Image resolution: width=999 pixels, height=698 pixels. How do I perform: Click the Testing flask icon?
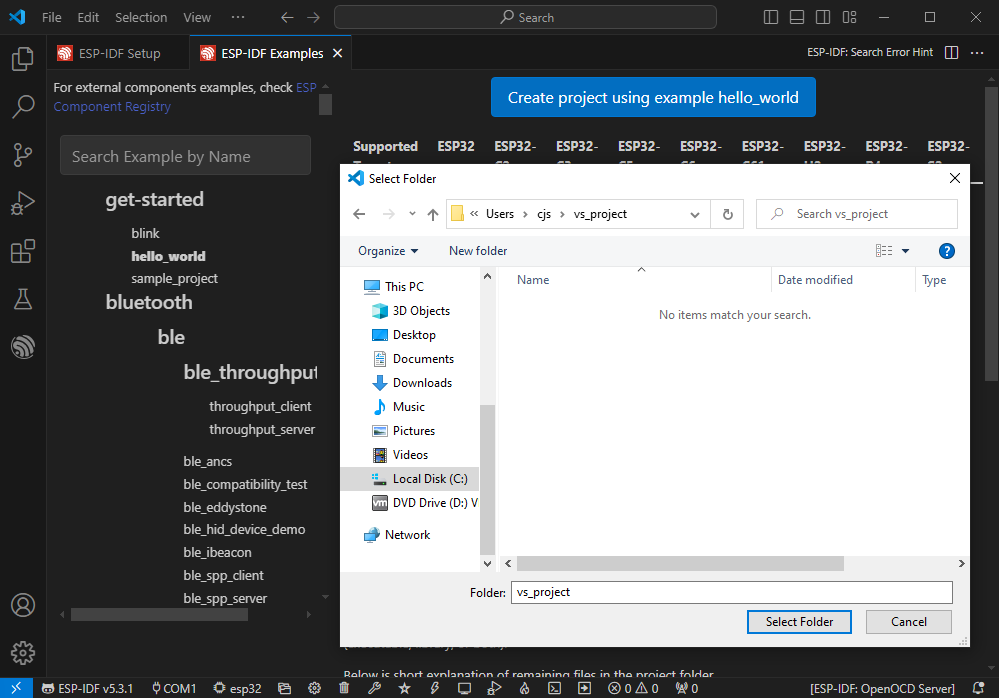tap(22, 299)
